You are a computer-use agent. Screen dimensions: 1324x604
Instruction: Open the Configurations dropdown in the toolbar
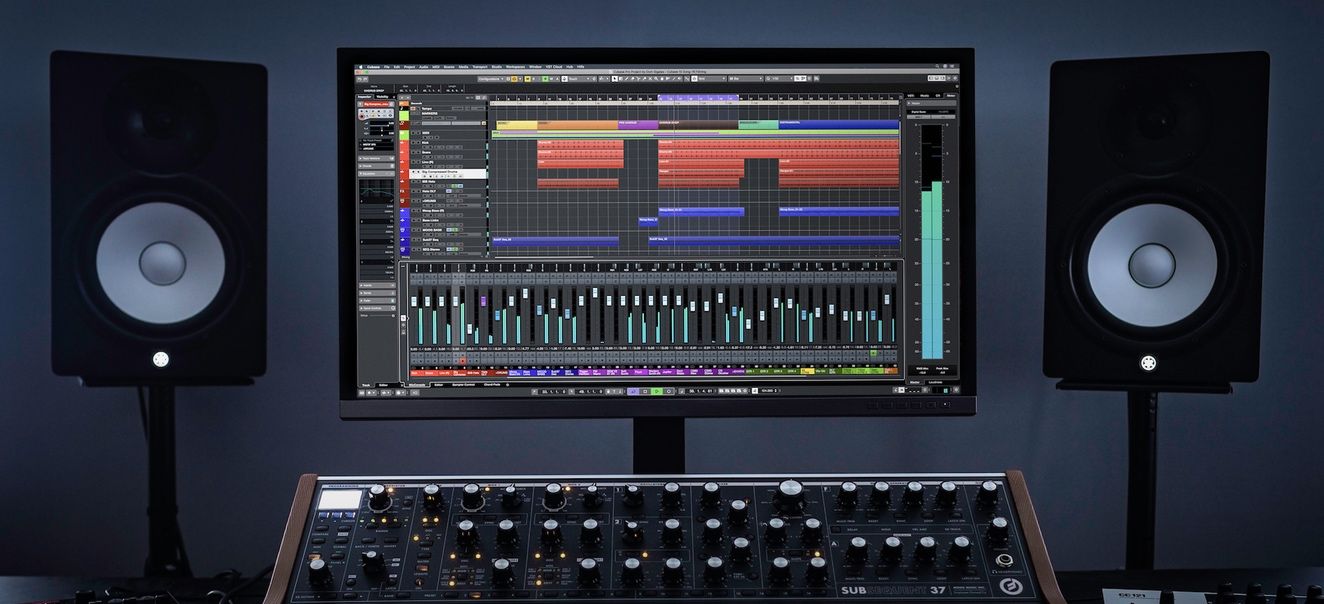pyautogui.click(x=491, y=79)
